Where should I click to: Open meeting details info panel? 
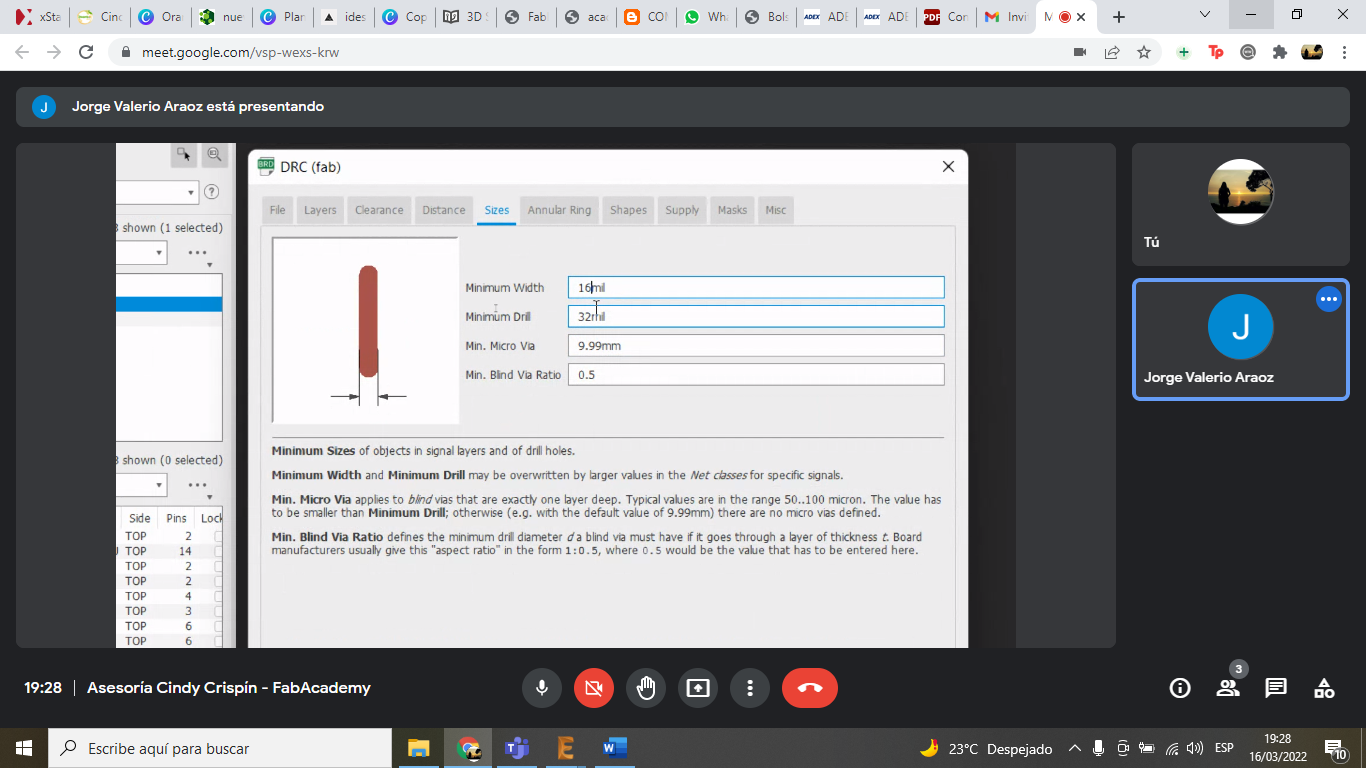(x=1180, y=688)
